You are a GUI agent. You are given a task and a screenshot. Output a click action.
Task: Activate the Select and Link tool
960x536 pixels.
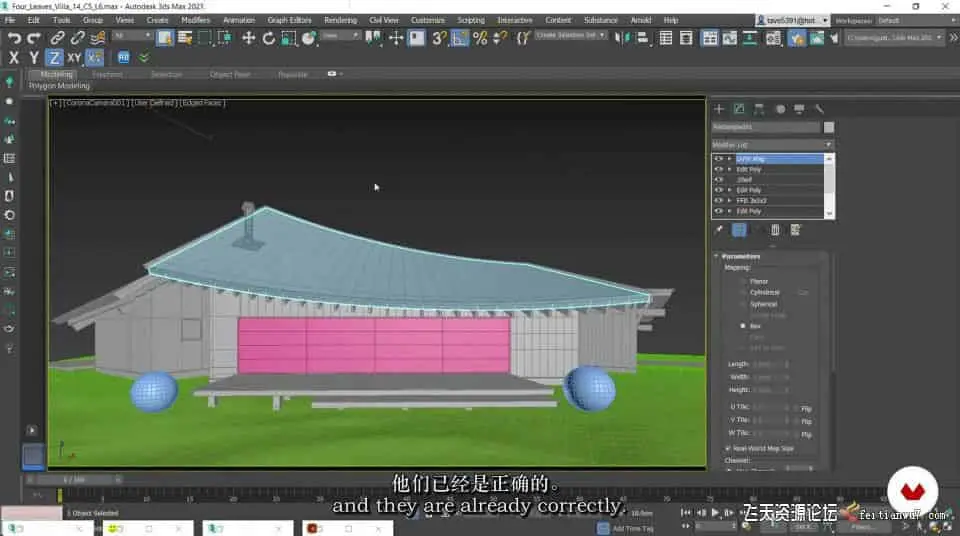pos(57,38)
